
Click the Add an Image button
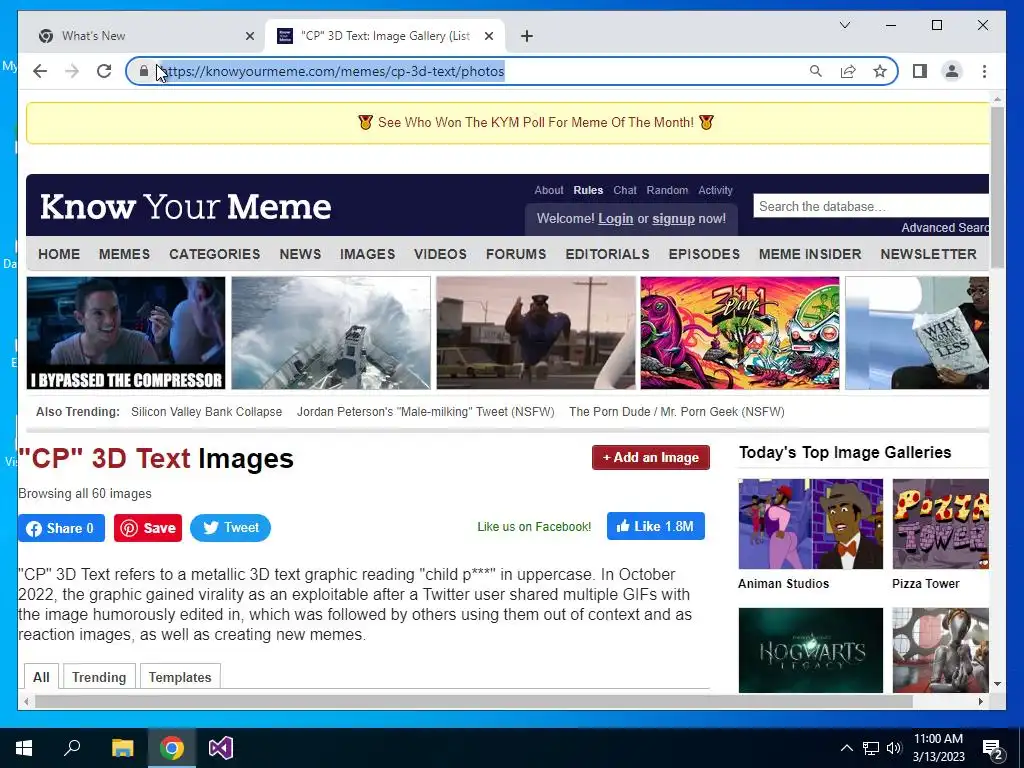click(650, 457)
